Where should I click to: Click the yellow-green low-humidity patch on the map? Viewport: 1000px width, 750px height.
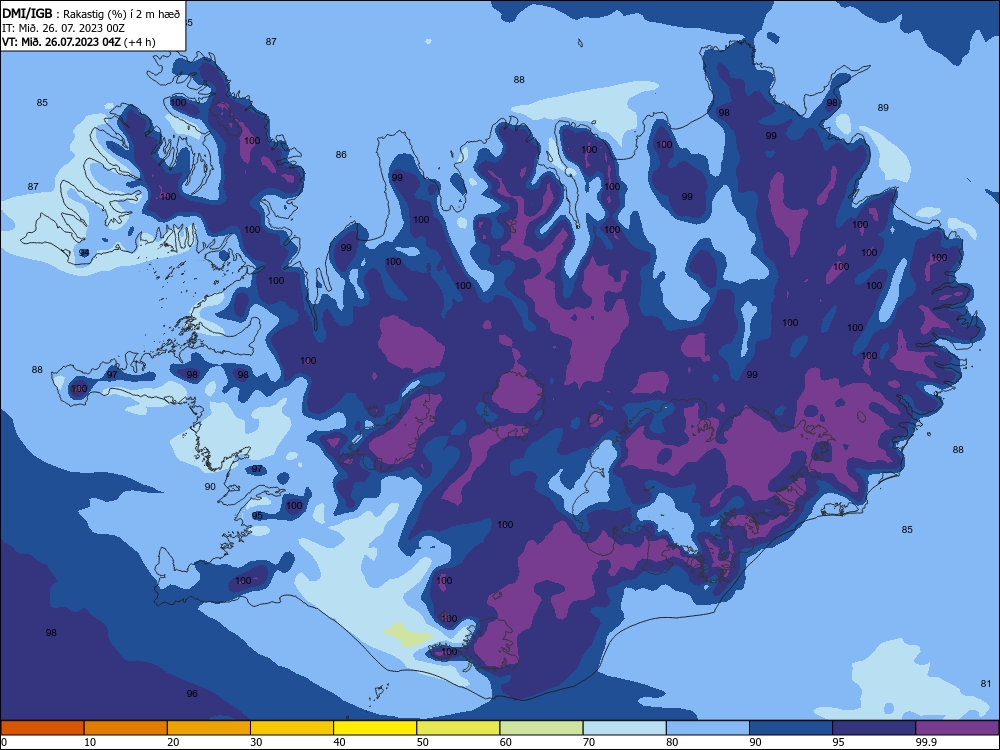(x=408, y=636)
